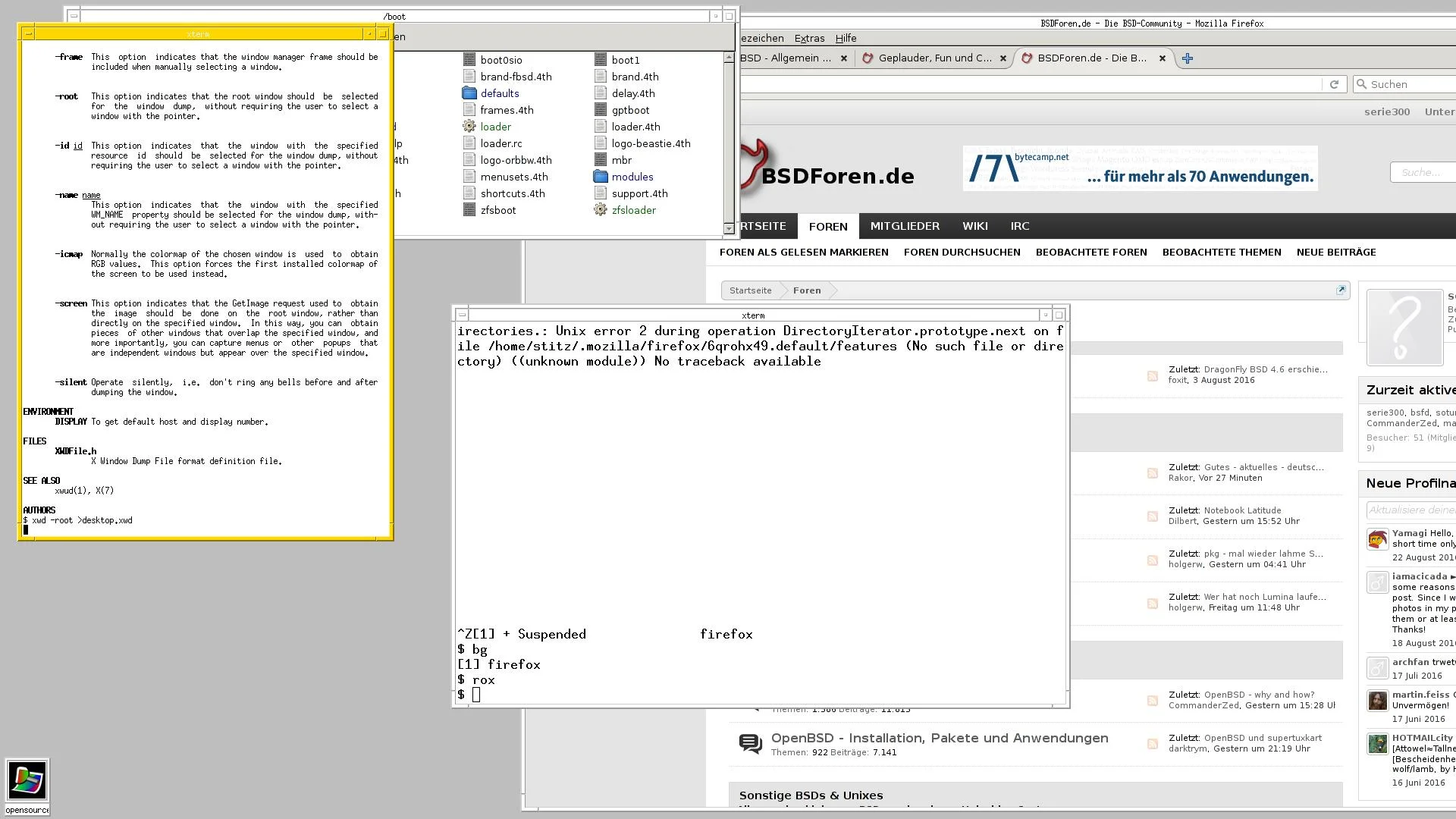Open a new Firefox tab with plus

(x=1188, y=58)
